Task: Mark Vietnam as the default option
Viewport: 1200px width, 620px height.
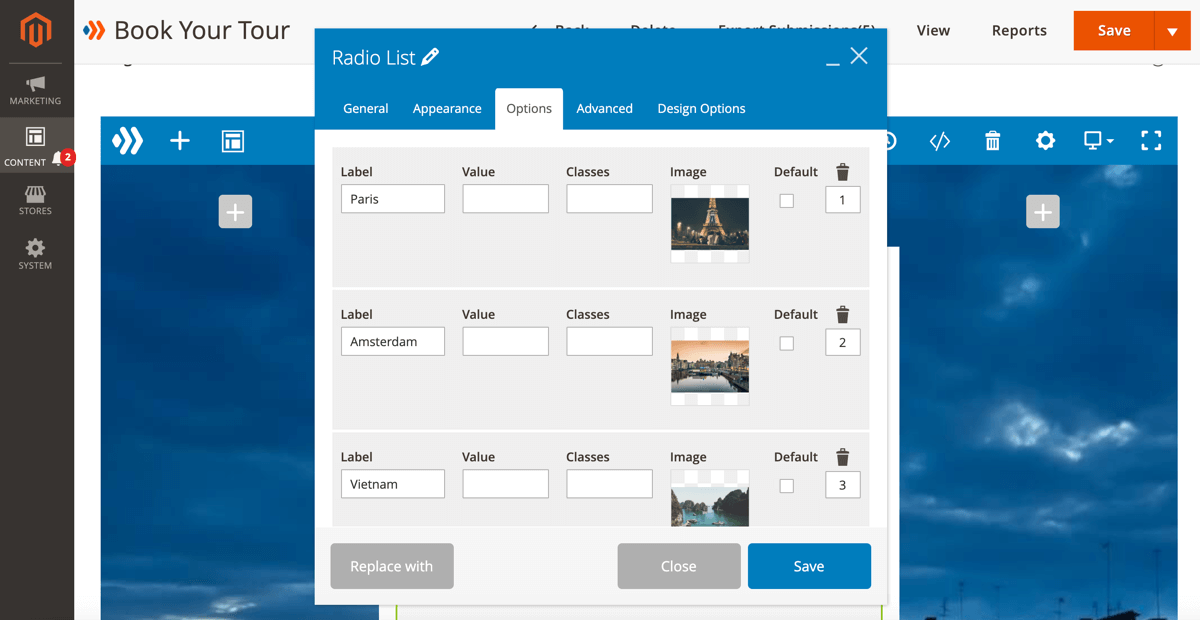Action: (x=786, y=485)
